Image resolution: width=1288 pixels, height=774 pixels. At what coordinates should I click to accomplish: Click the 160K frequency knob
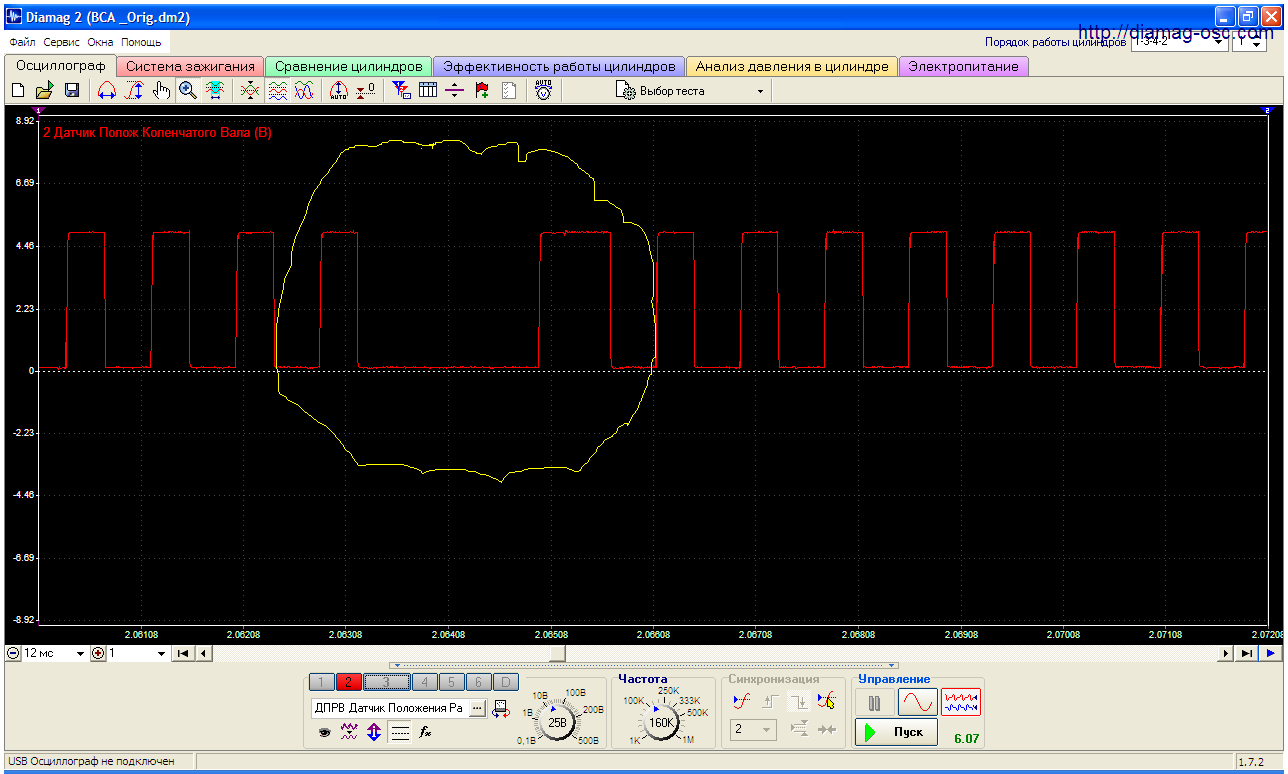660,720
